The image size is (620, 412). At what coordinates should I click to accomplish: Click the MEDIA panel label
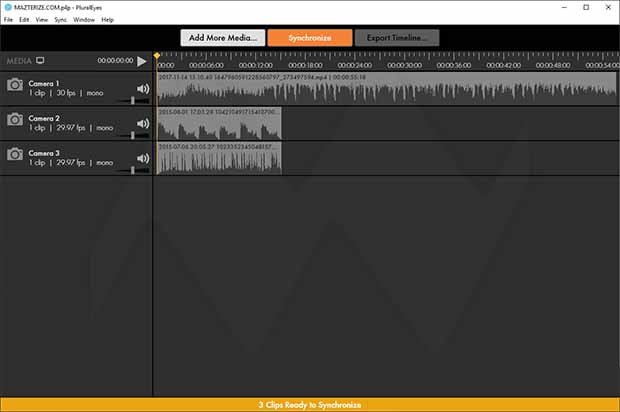19,61
